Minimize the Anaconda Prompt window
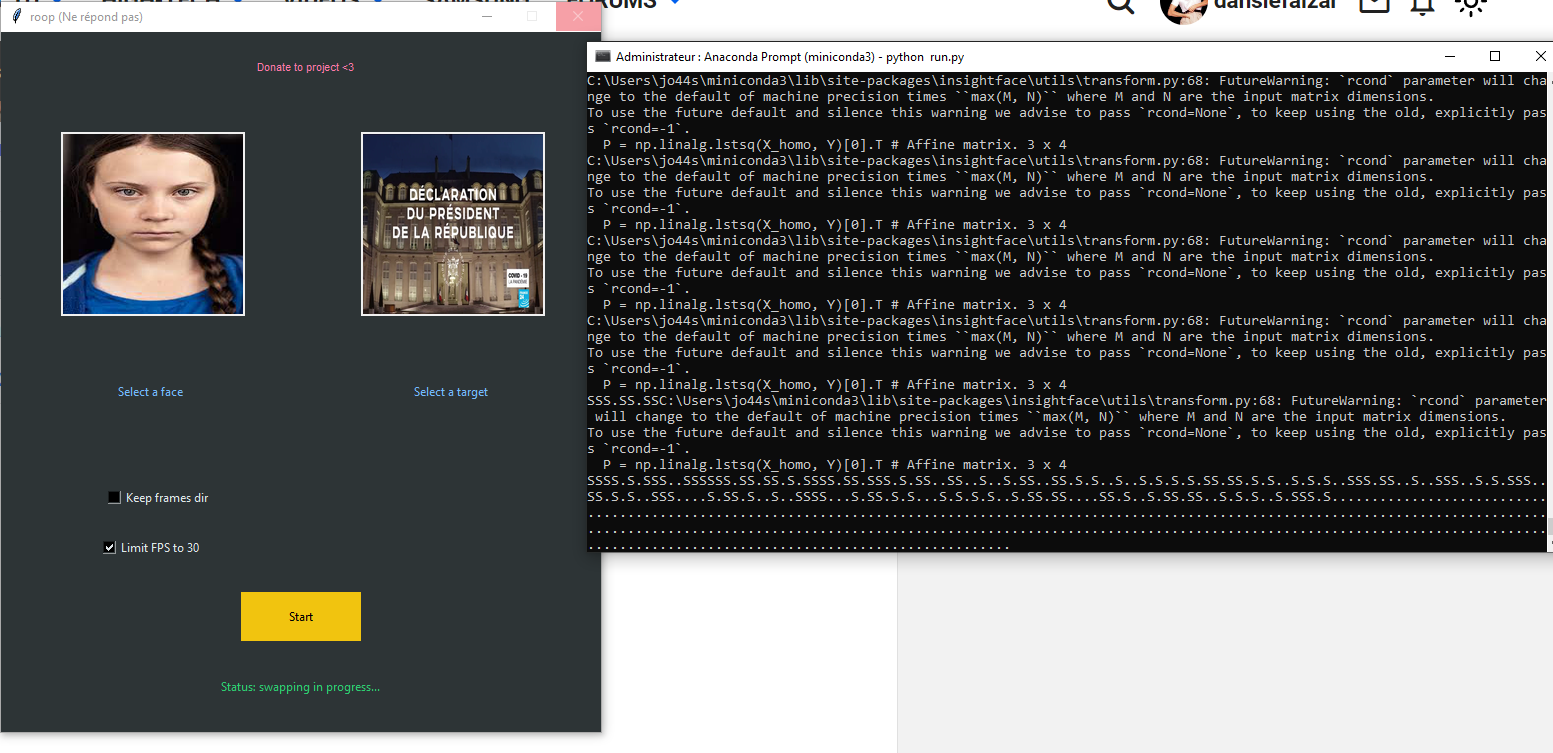Viewport: 1553px width, 753px height. 1448,56
